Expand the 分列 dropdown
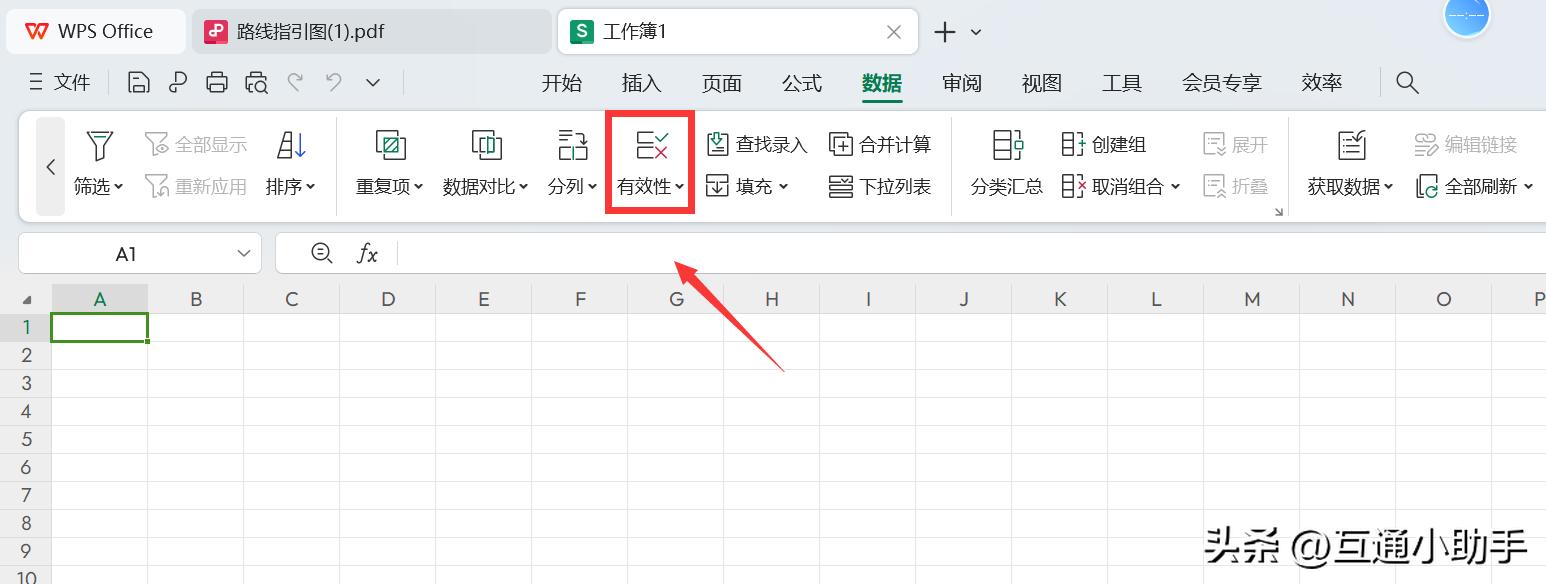1546x584 pixels. tap(593, 187)
